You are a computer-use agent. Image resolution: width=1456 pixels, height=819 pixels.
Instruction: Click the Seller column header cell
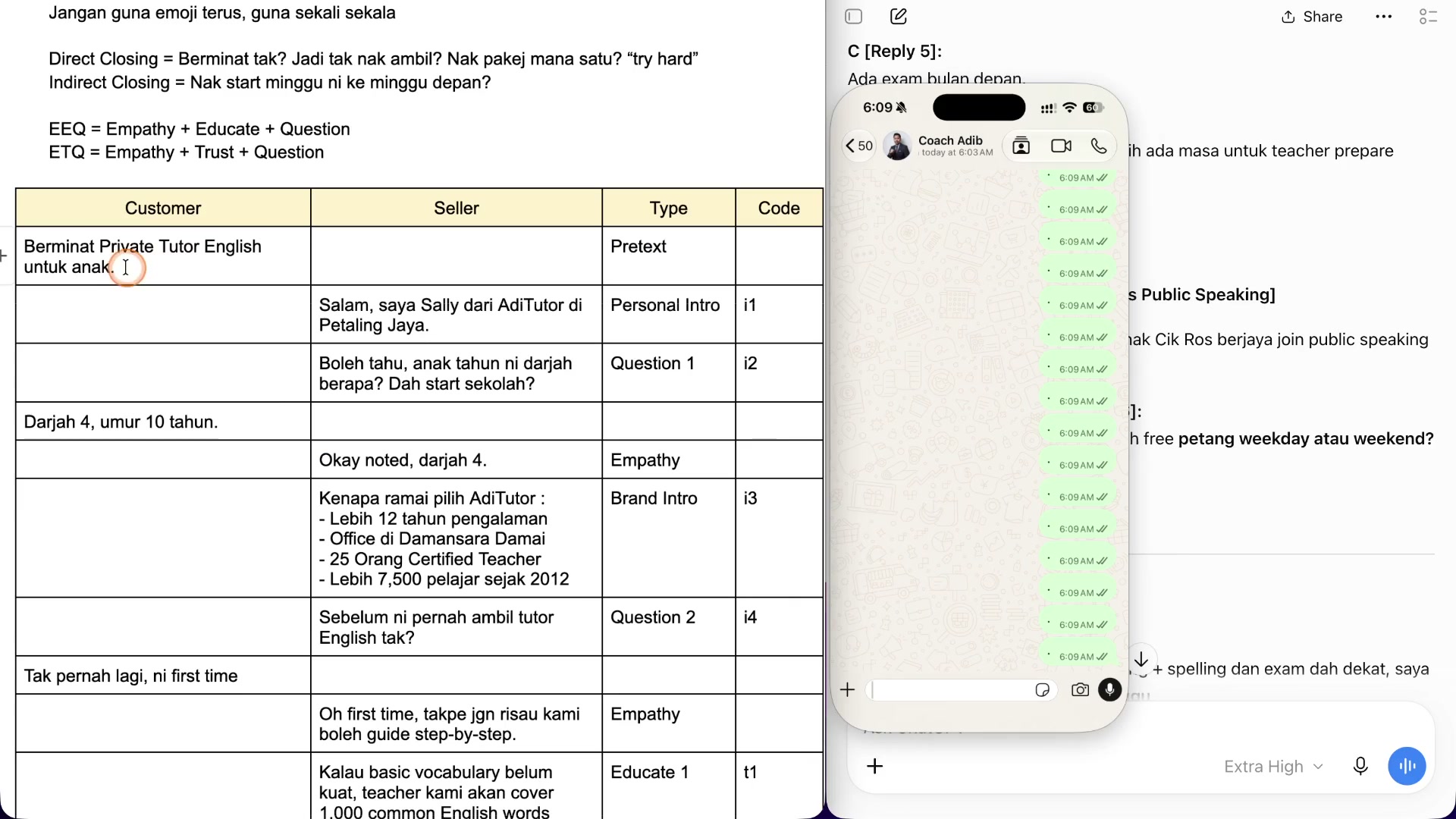[457, 208]
